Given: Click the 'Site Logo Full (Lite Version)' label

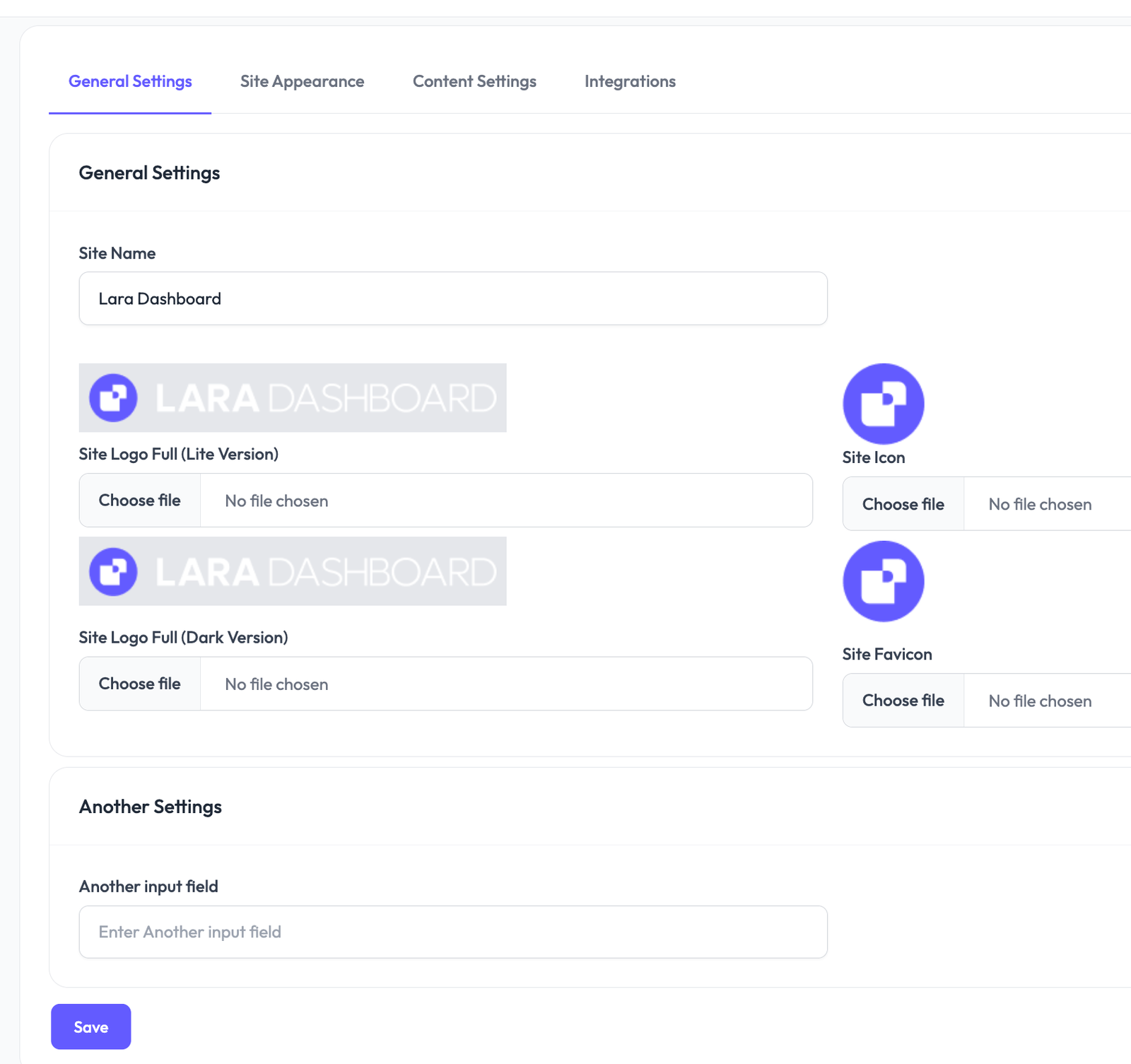Looking at the screenshot, I should click(x=179, y=454).
